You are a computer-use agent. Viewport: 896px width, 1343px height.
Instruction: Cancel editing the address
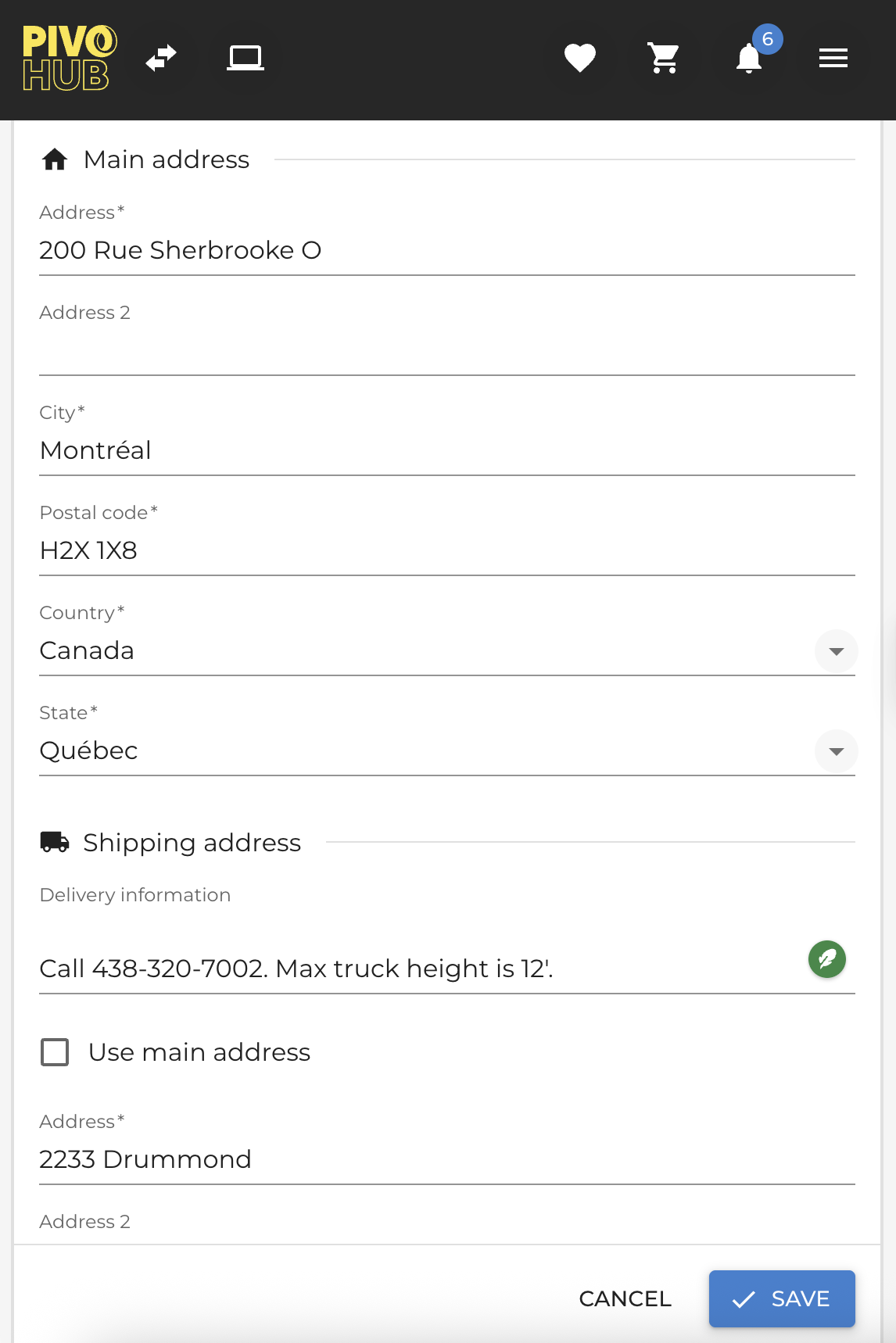(625, 1298)
